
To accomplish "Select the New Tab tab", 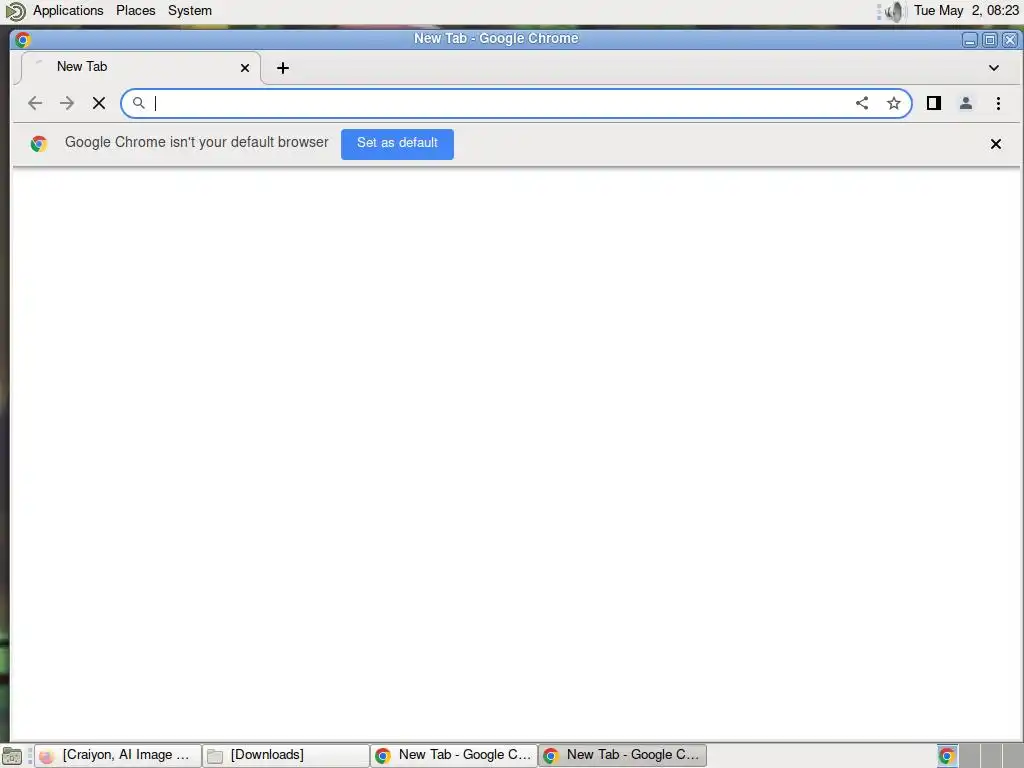I will coord(140,68).
